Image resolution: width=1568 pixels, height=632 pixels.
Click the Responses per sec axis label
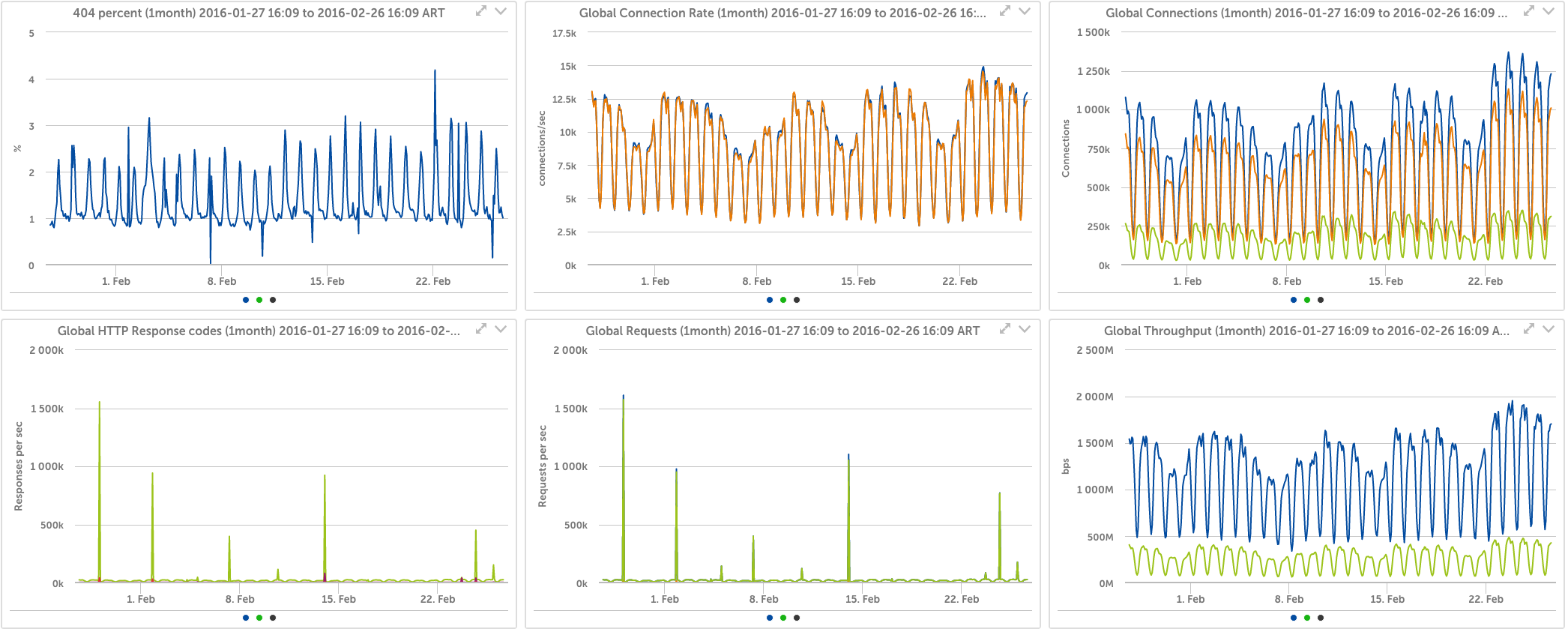tap(19, 466)
